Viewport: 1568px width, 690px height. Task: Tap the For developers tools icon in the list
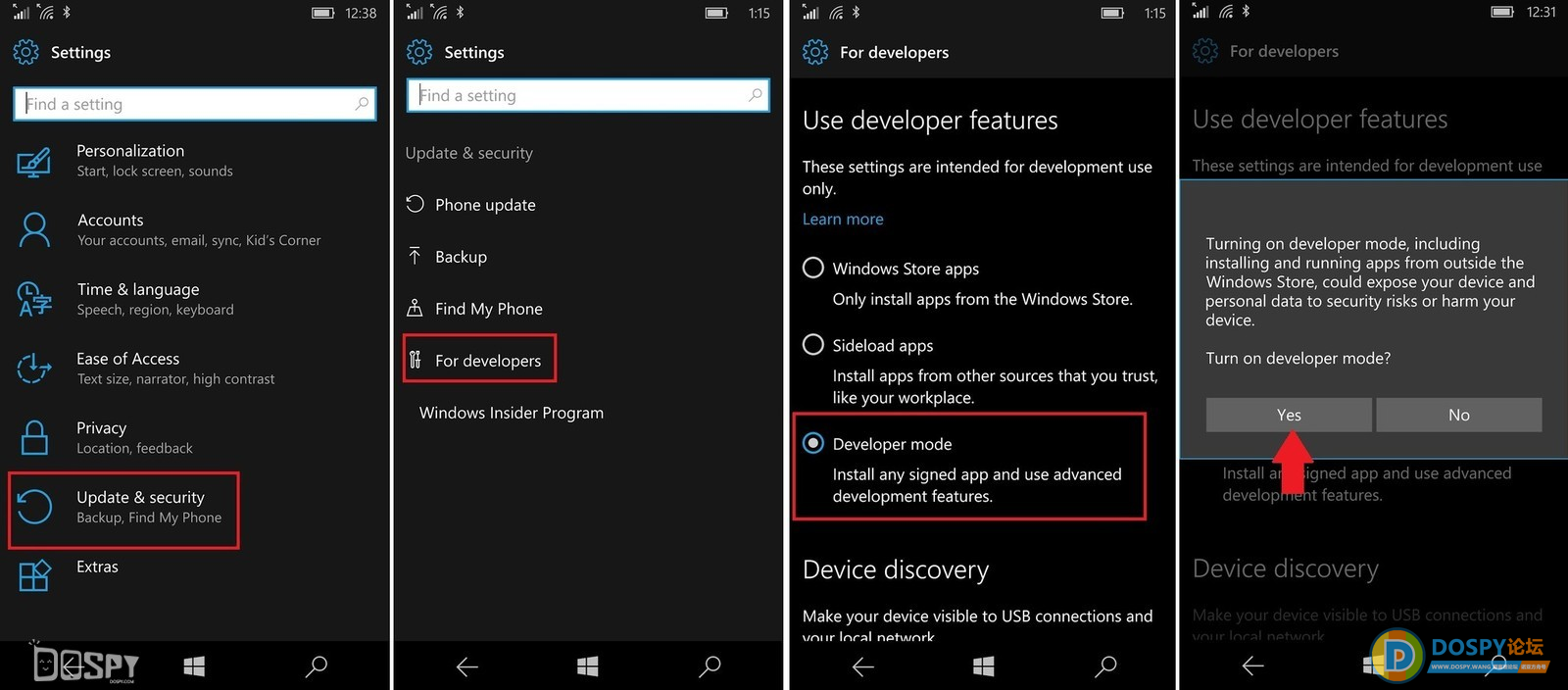point(416,360)
